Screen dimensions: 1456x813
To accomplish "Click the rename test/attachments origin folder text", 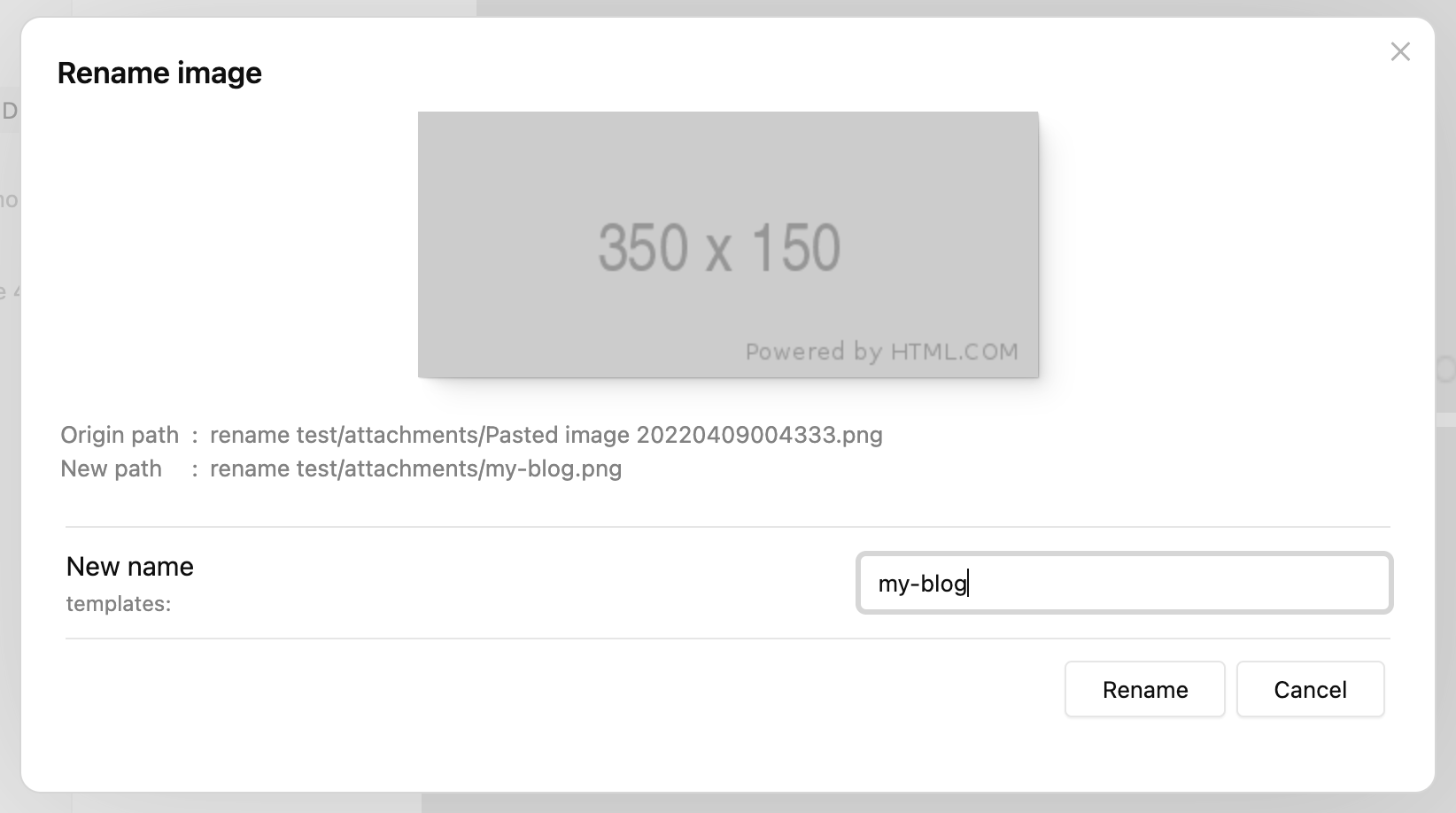I will (x=345, y=435).
